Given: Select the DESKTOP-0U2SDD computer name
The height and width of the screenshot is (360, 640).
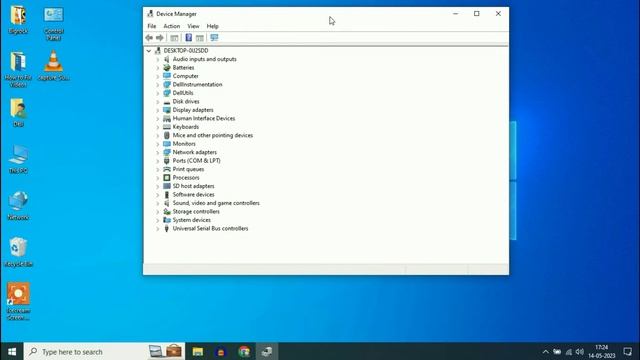Looking at the screenshot, I should (186, 51).
